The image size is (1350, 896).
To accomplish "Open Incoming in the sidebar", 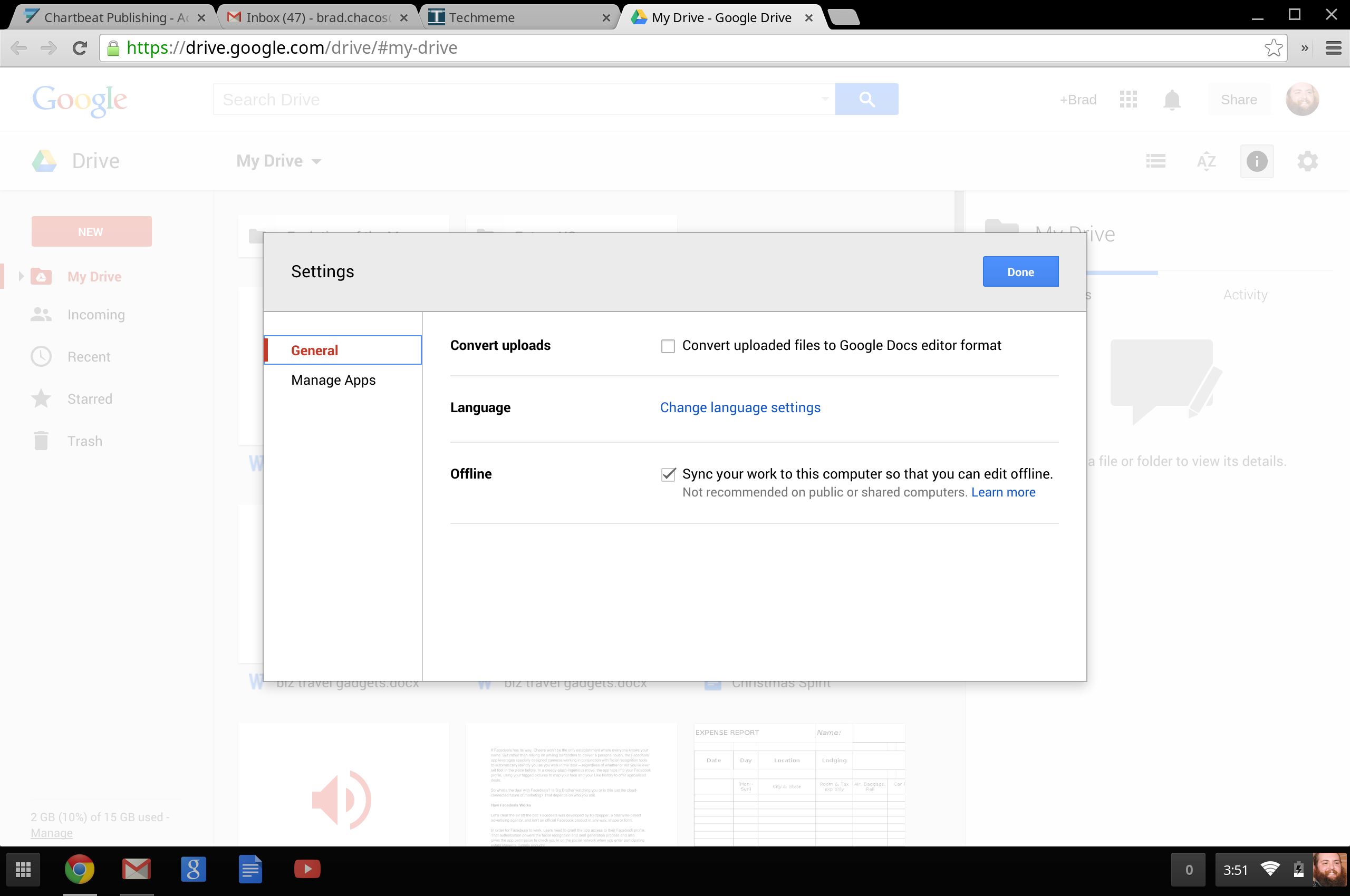I will (95, 315).
